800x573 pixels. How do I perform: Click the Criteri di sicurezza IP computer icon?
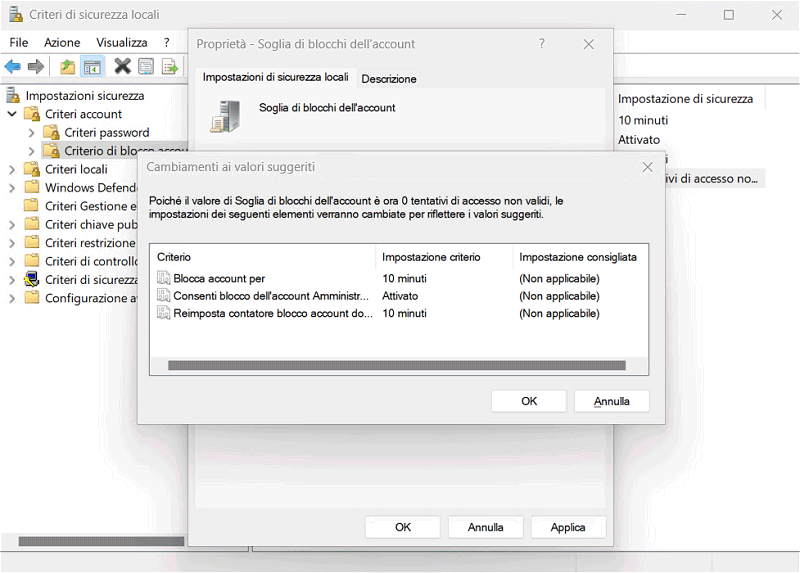point(32,279)
